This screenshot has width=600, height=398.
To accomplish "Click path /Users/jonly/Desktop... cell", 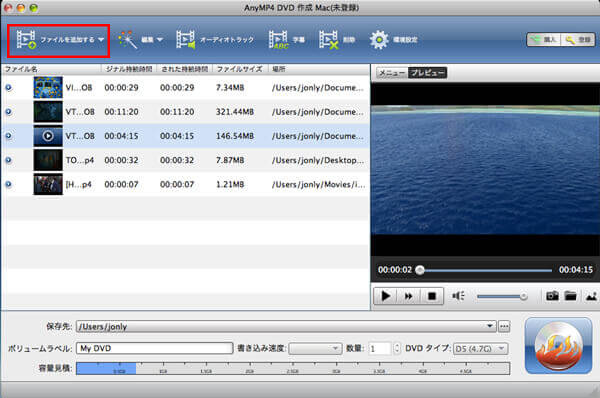I will (x=318, y=160).
